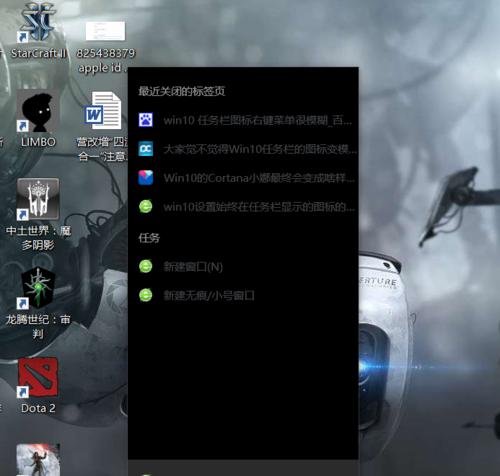Click the Baidu paw icon in jump list
The width and height of the screenshot is (500, 476).
[146, 120]
